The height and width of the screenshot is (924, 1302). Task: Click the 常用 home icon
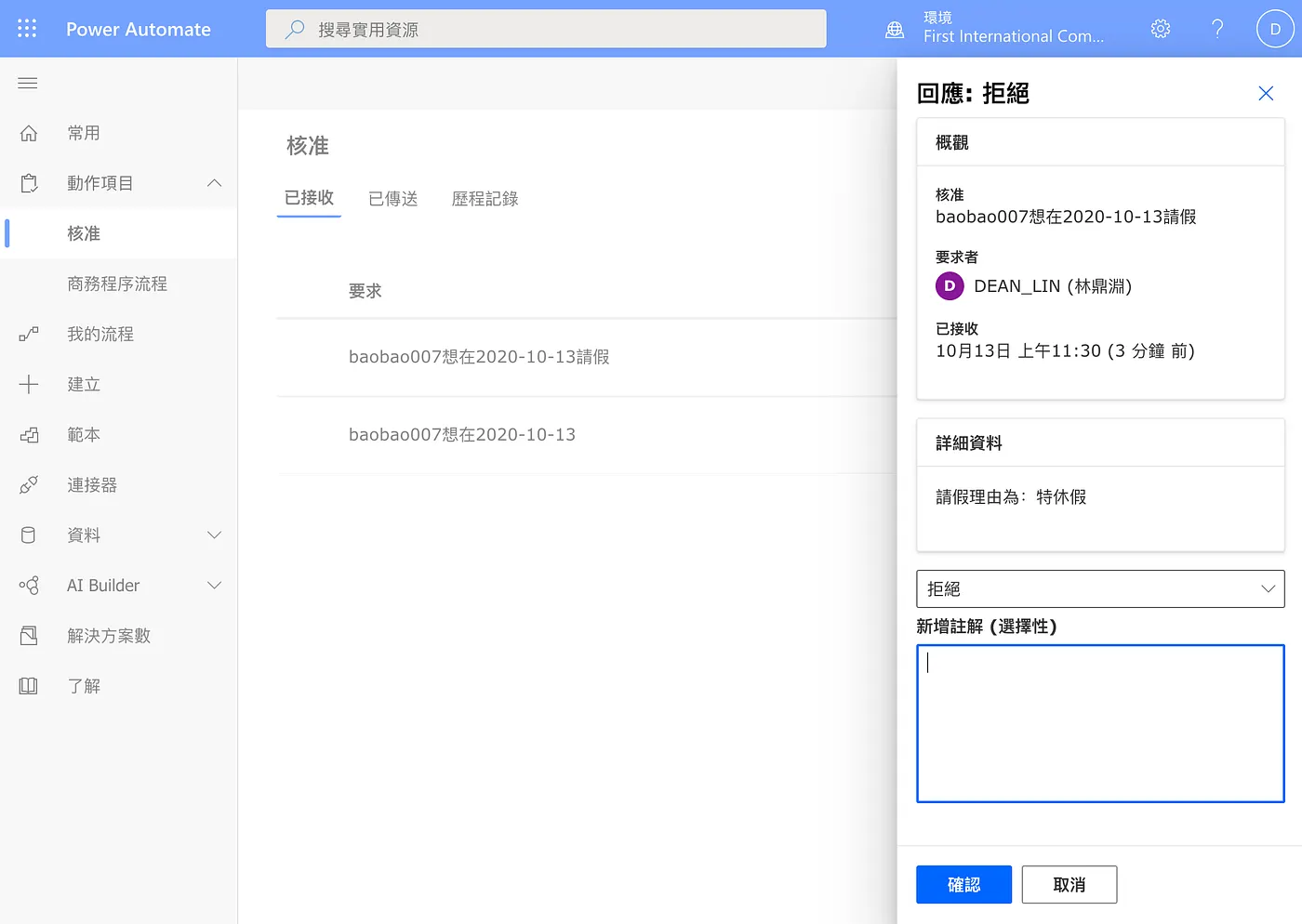29,133
